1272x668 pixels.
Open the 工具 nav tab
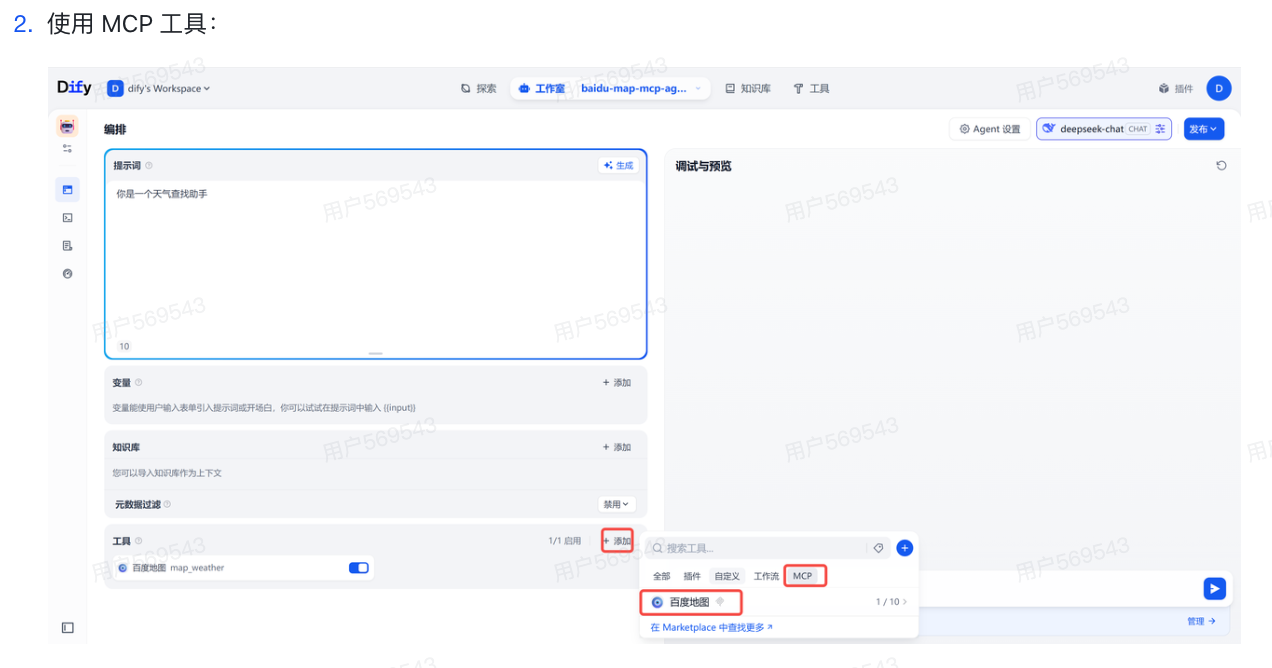pyautogui.click(x=812, y=88)
